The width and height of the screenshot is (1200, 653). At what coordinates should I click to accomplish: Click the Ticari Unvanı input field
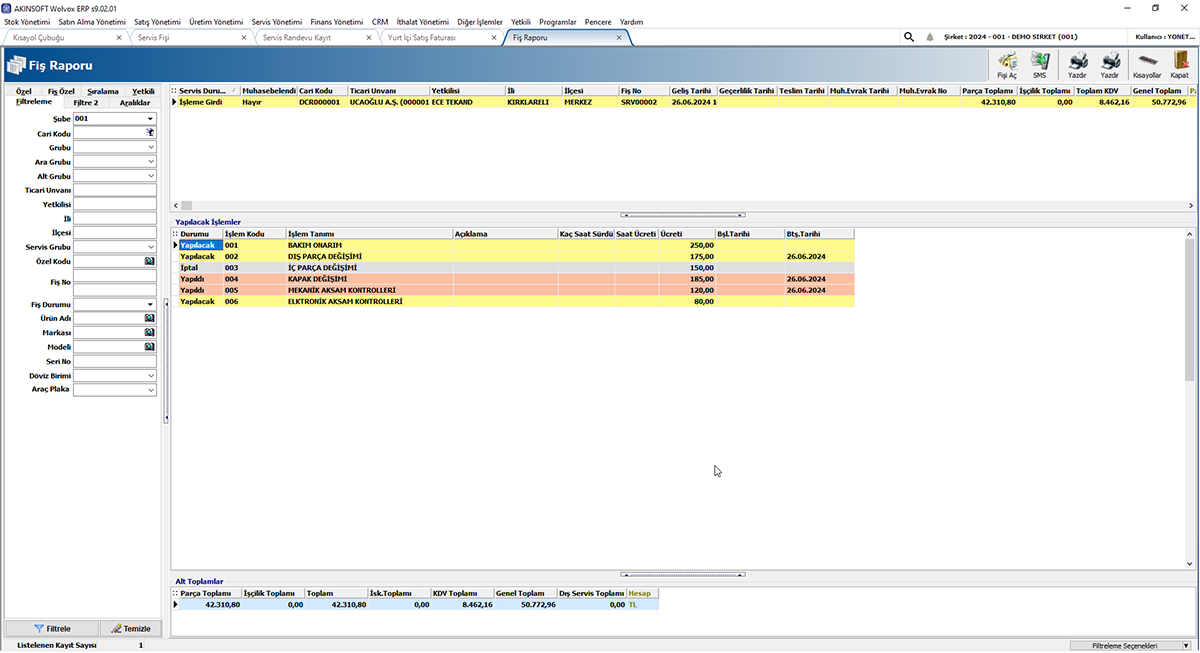115,190
